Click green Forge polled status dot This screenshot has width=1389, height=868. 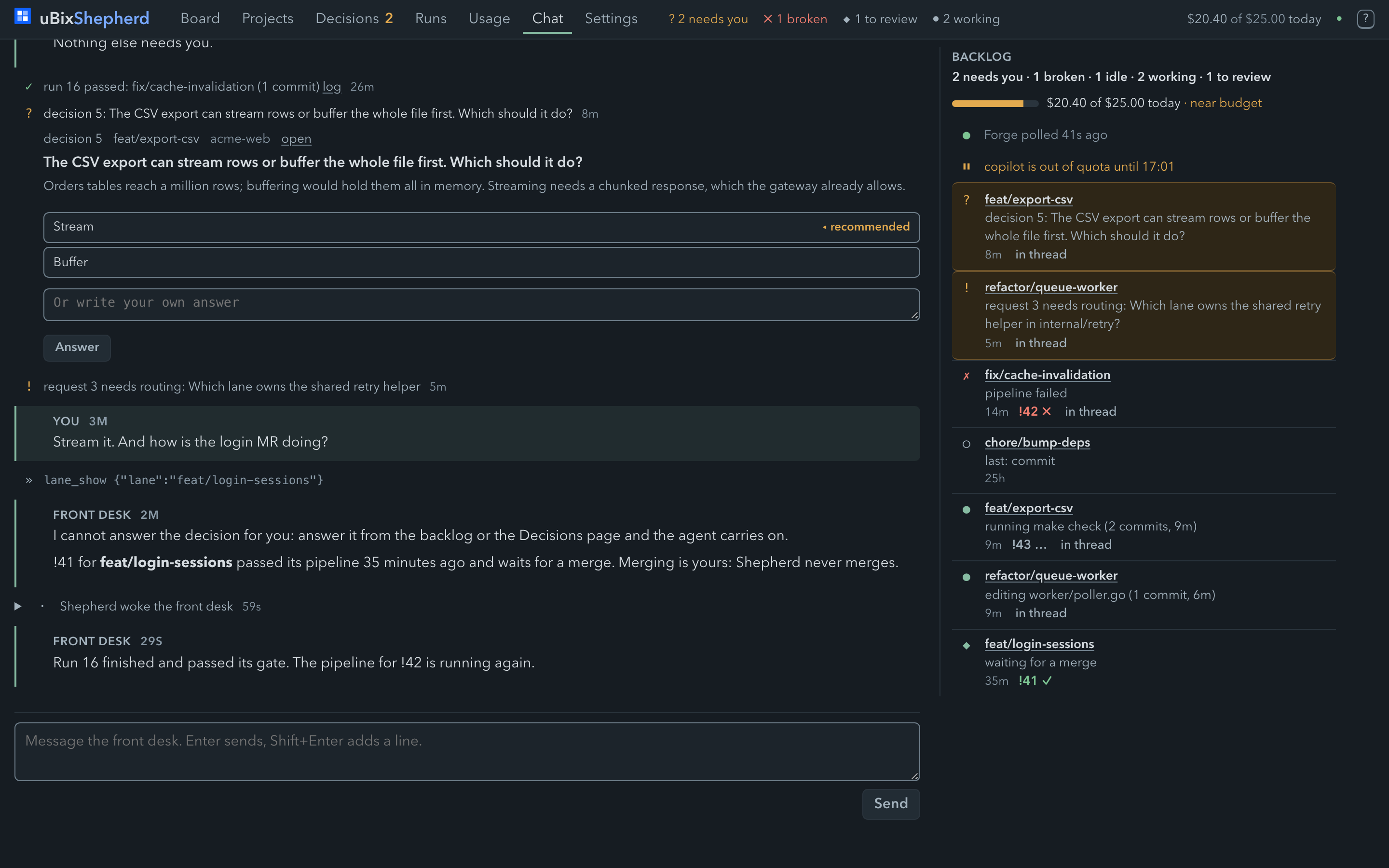966,136
